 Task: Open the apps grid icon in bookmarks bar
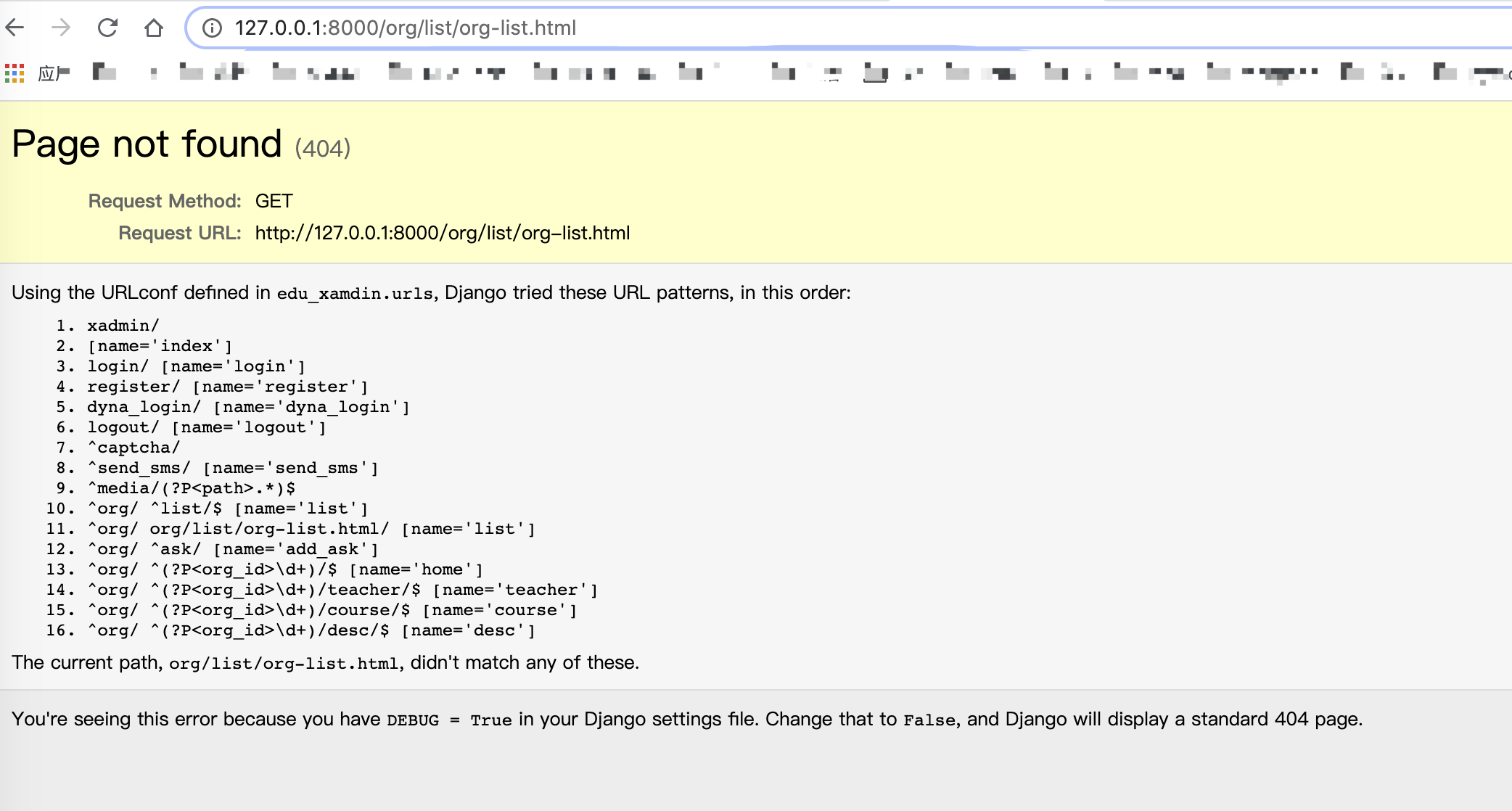tap(15, 73)
